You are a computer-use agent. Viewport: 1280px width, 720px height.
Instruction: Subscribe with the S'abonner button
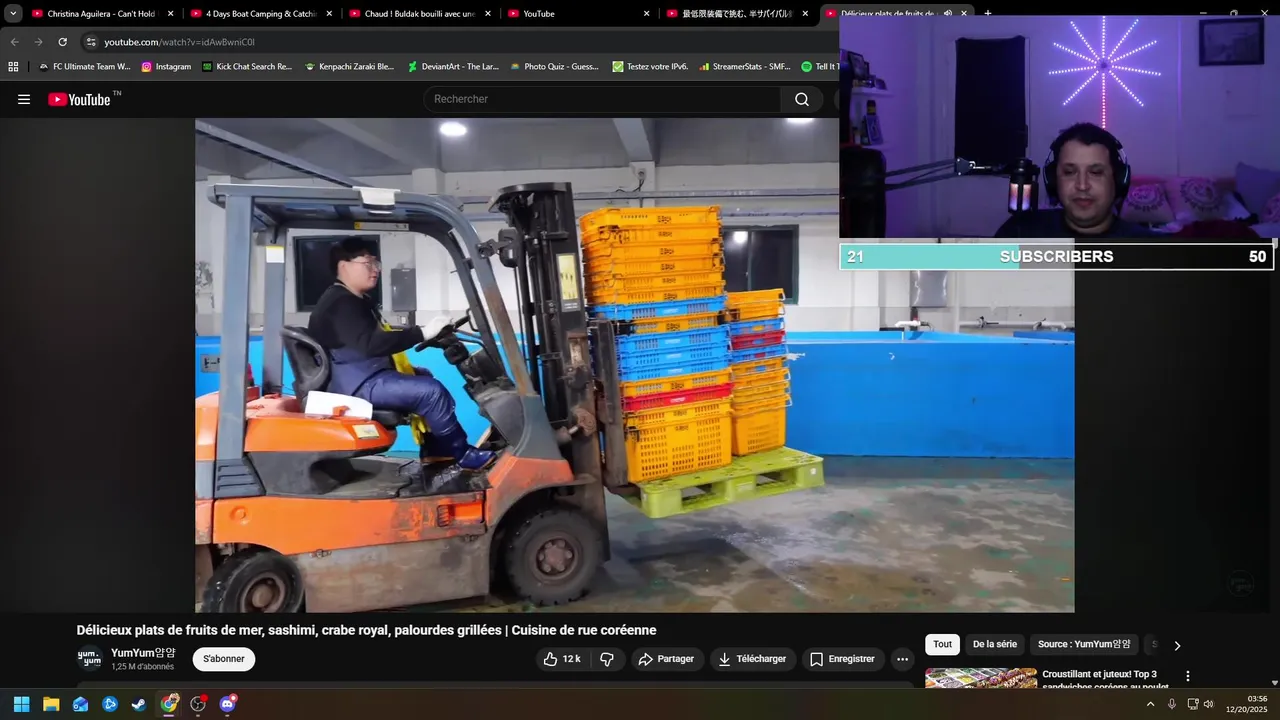pos(224,659)
